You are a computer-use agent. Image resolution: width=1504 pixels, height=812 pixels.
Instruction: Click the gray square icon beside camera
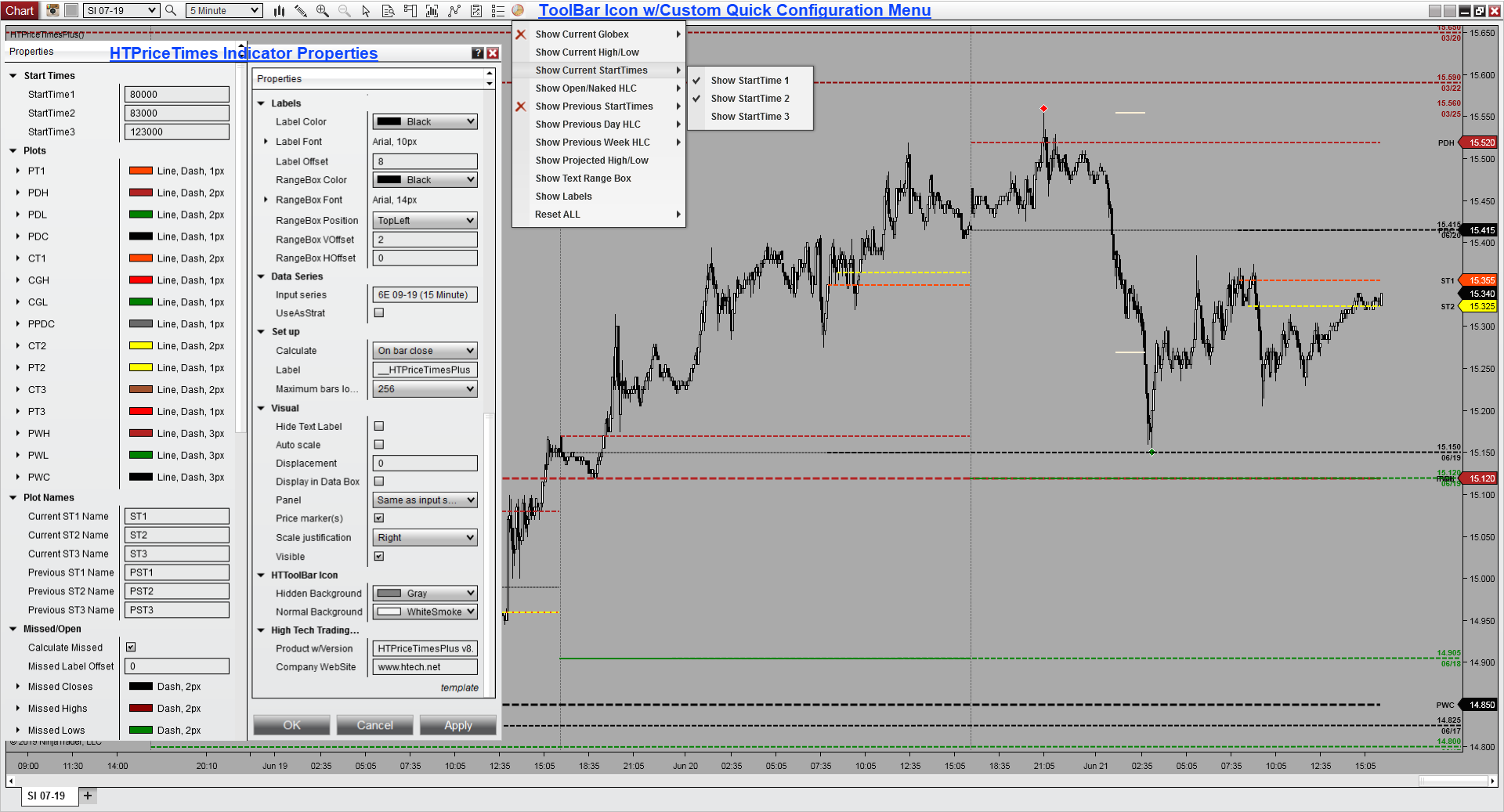pos(70,10)
